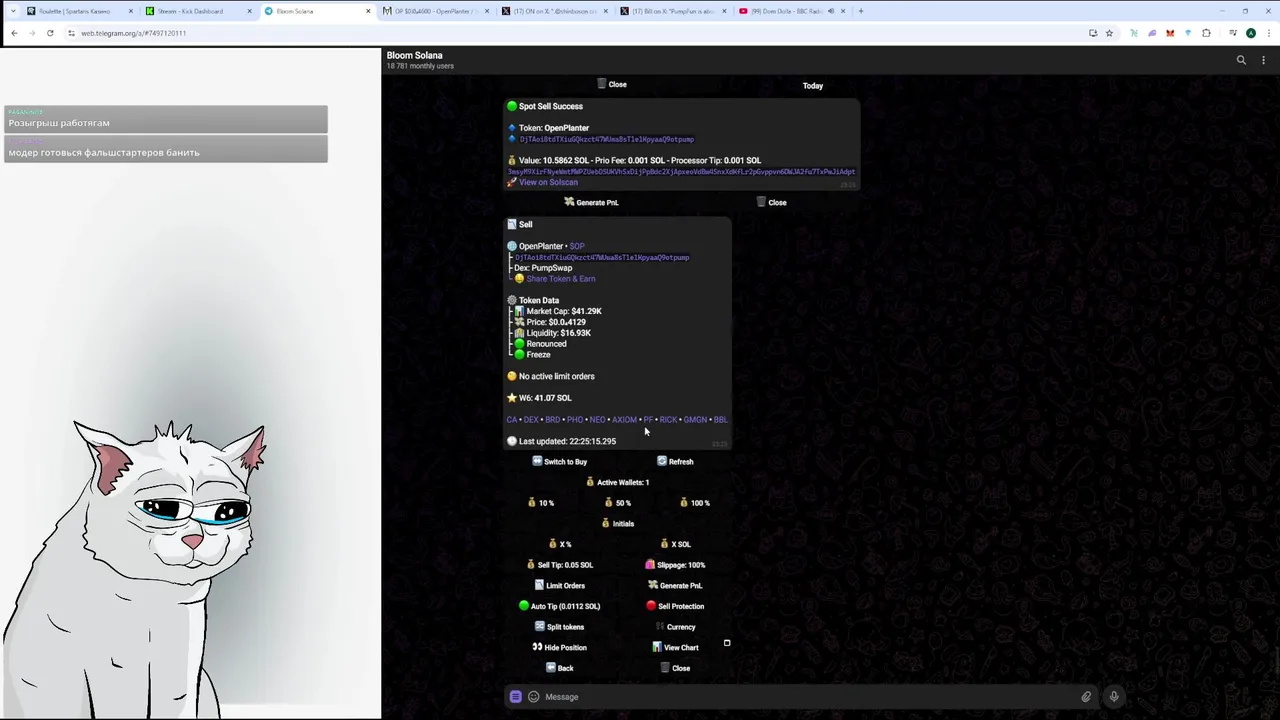Open the CA link in token links row
The height and width of the screenshot is (720, 1280).
512,420
